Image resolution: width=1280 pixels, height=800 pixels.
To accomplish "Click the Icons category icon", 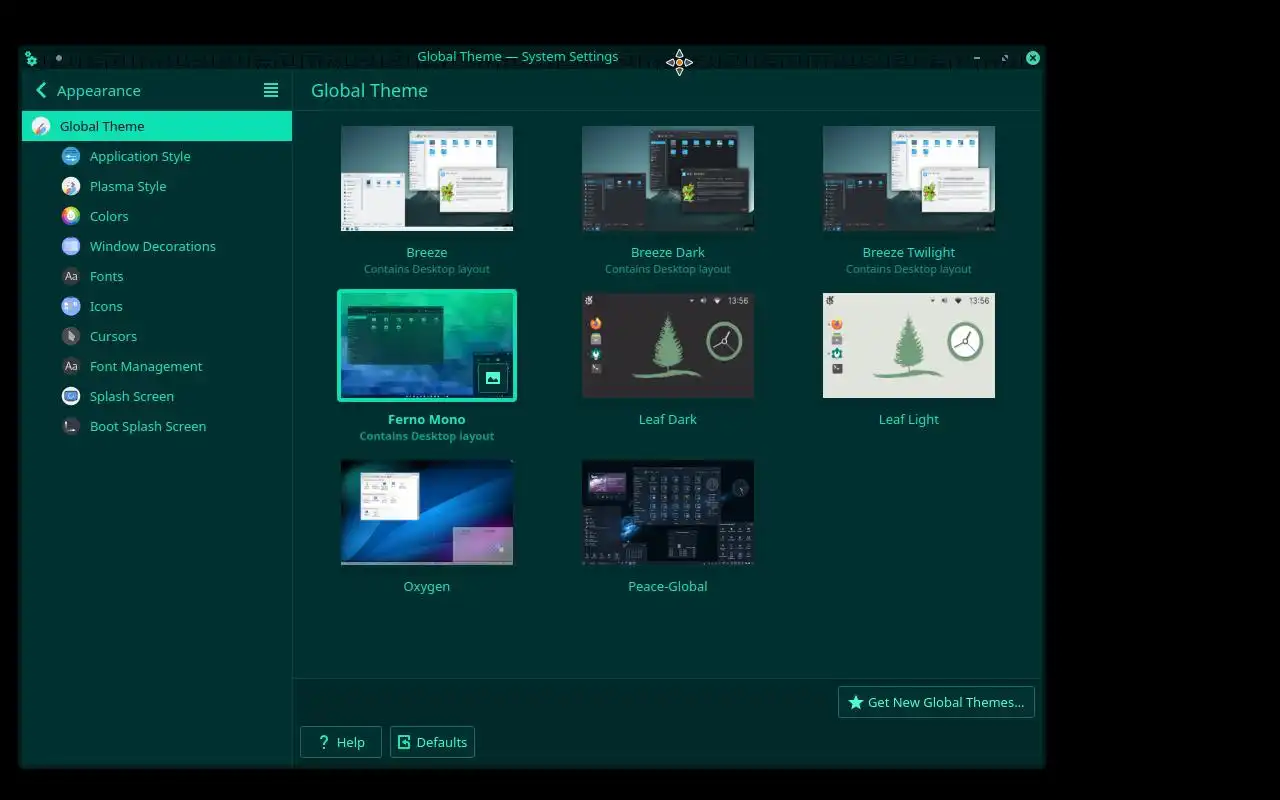I will (x=71, y=306).
